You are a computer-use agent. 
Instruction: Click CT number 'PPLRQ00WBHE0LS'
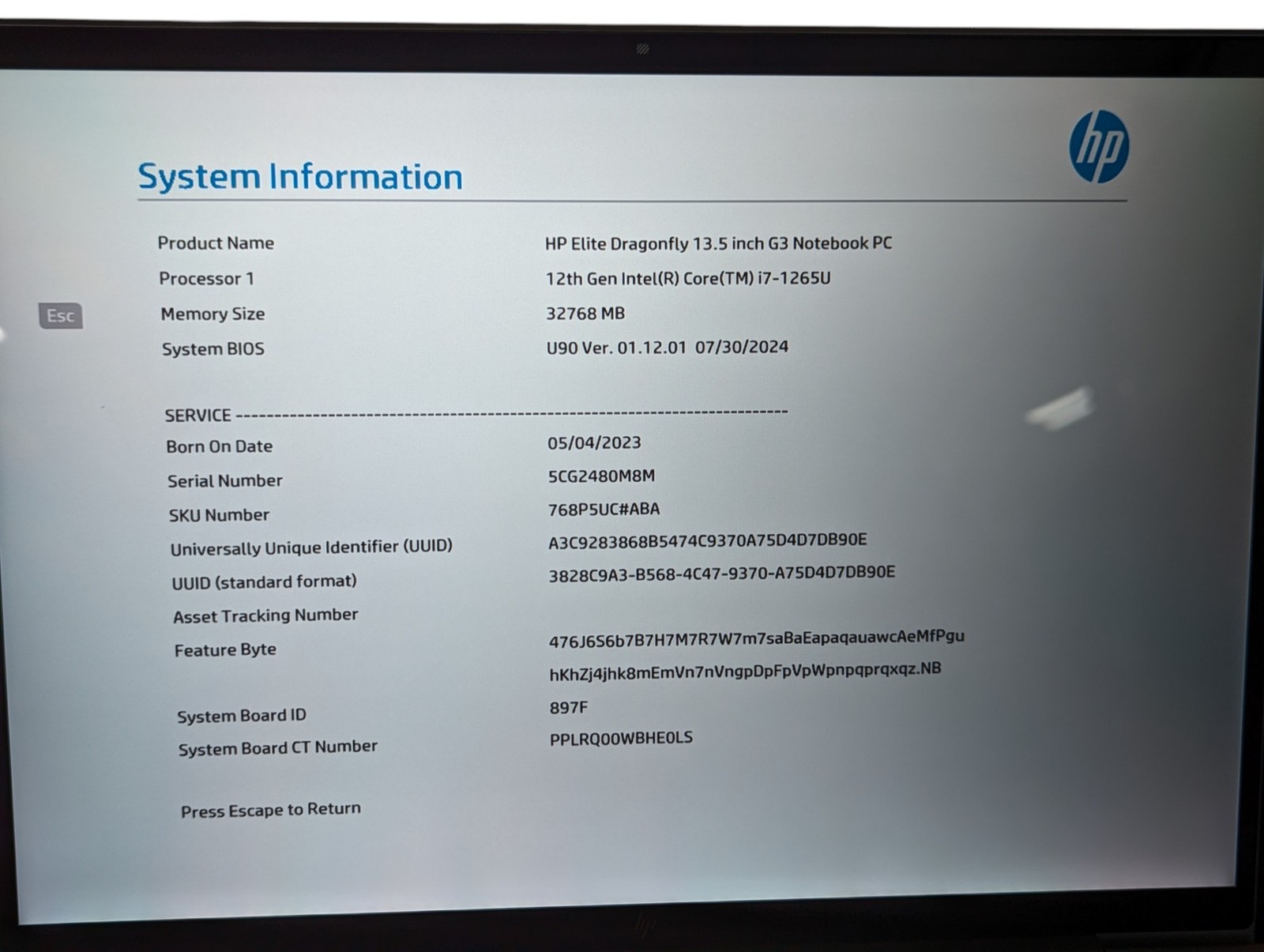point(621,739)
